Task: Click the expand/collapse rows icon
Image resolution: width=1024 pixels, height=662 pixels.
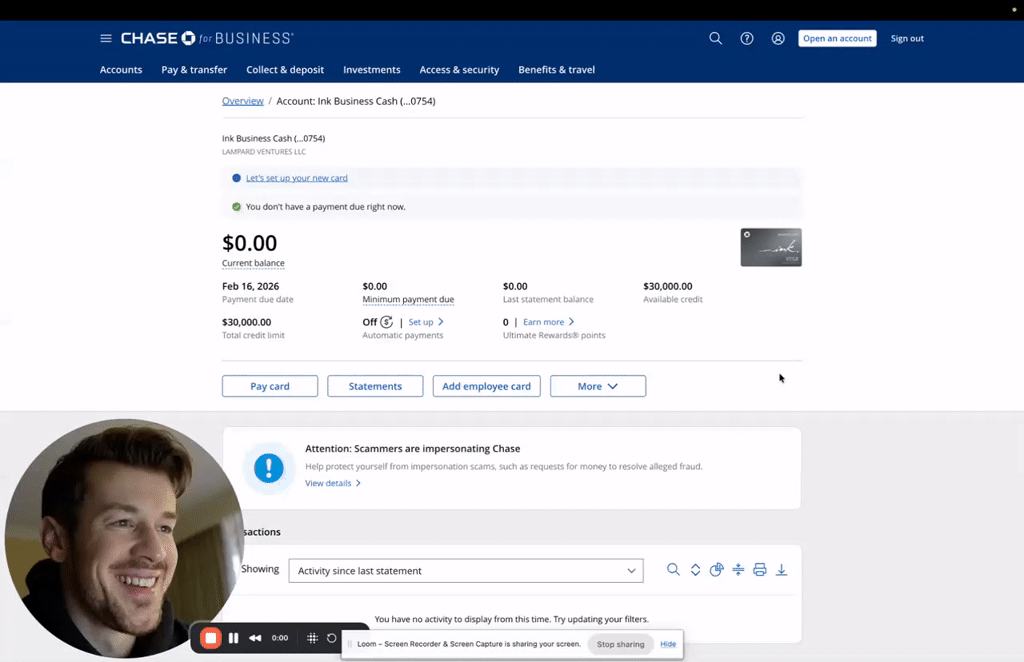Action: (x=738, y=570)
